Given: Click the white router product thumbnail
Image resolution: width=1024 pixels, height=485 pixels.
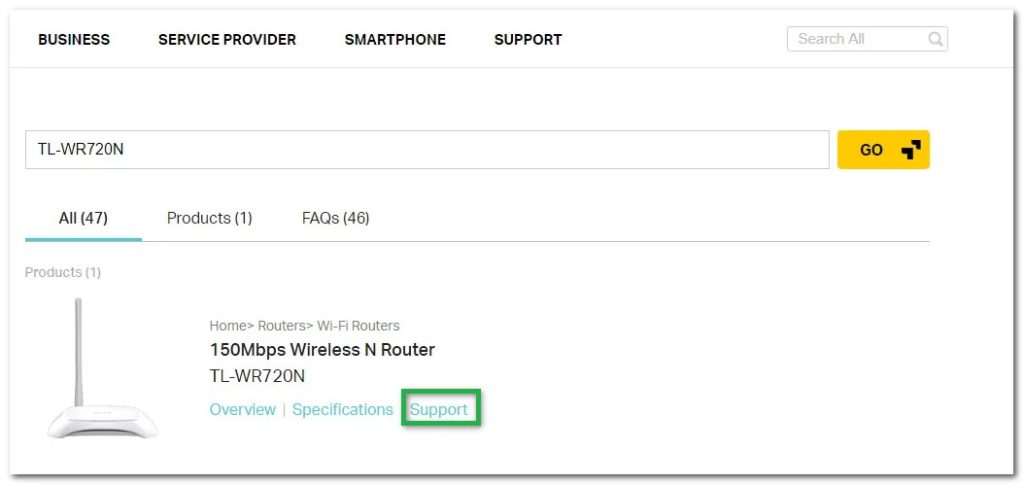Looking at the screenshot, I should pyautogui.click(x=99, y=370).
